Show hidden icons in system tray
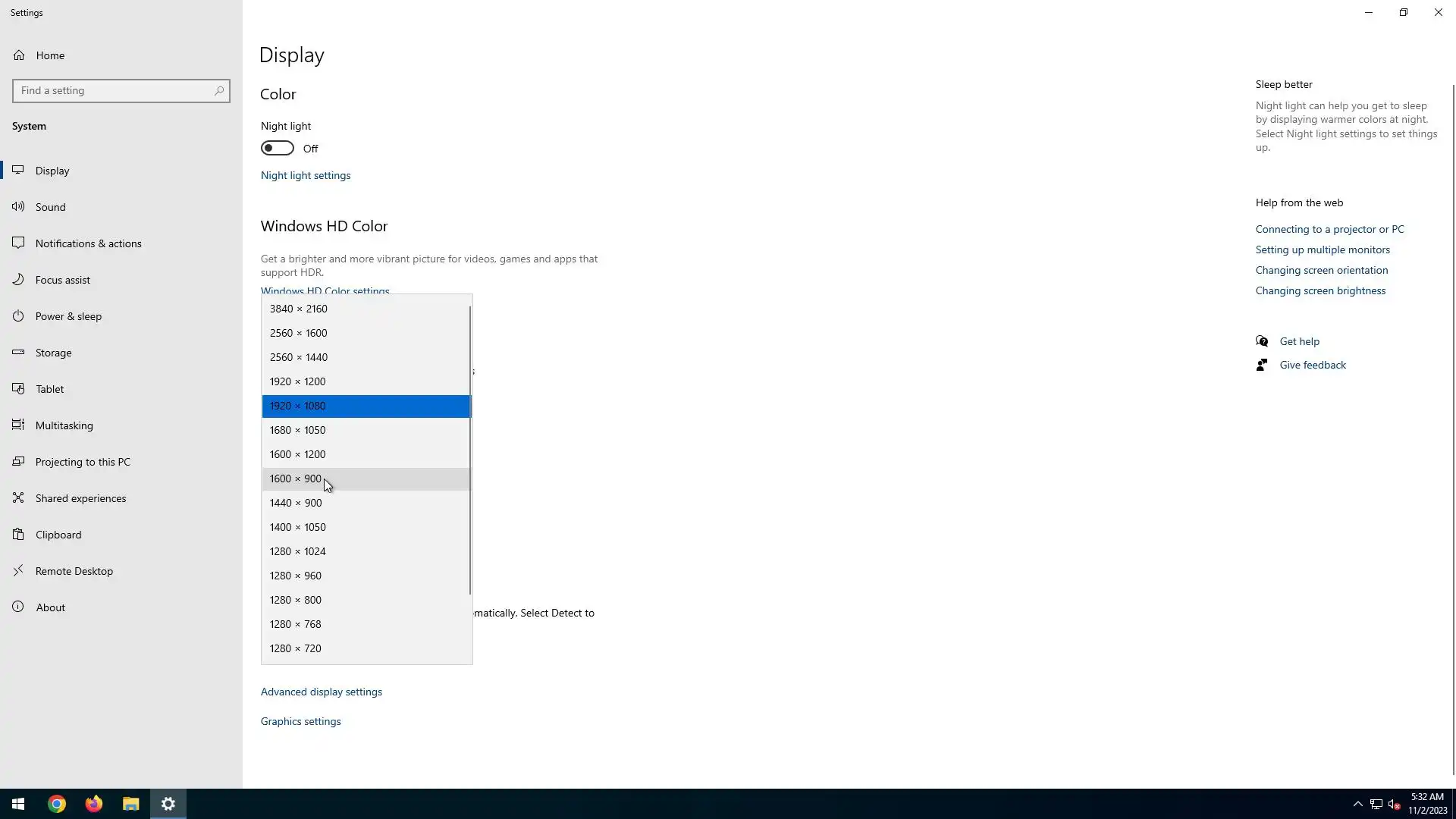Screen dimensions: 1456x819 [x=1357, y=804]
